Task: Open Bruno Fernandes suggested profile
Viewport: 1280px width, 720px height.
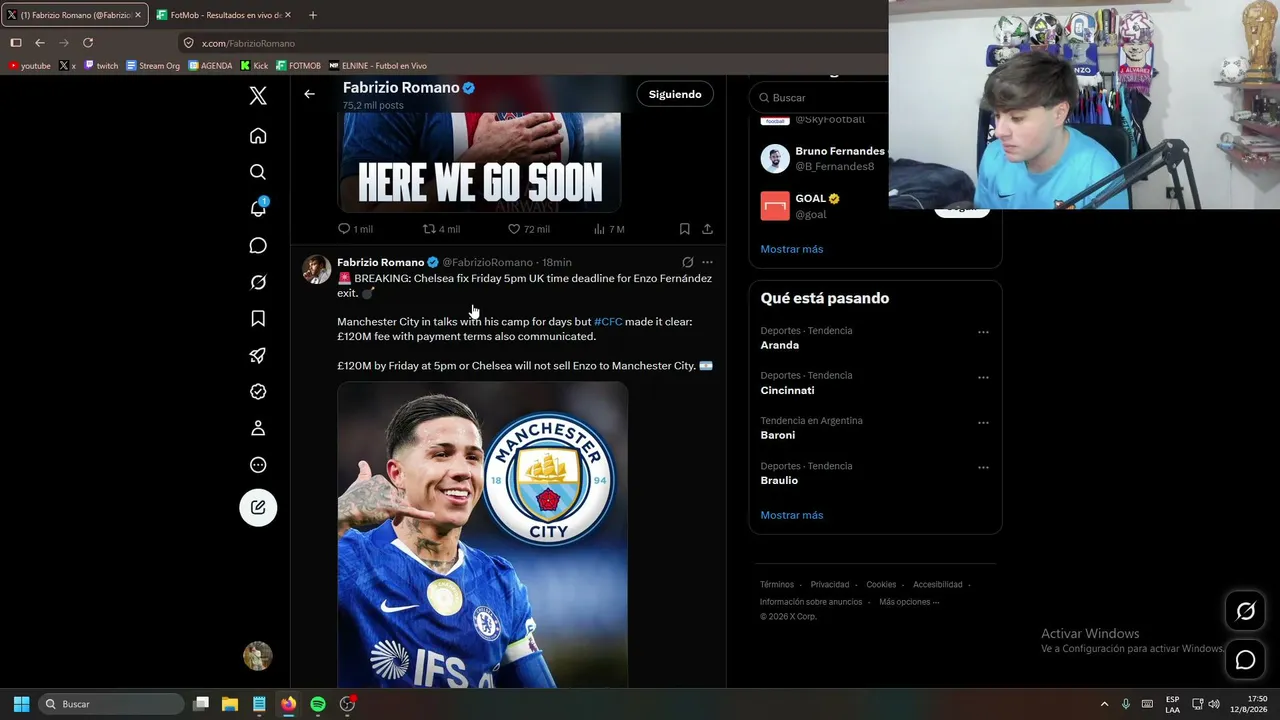Action: point(840,152)
